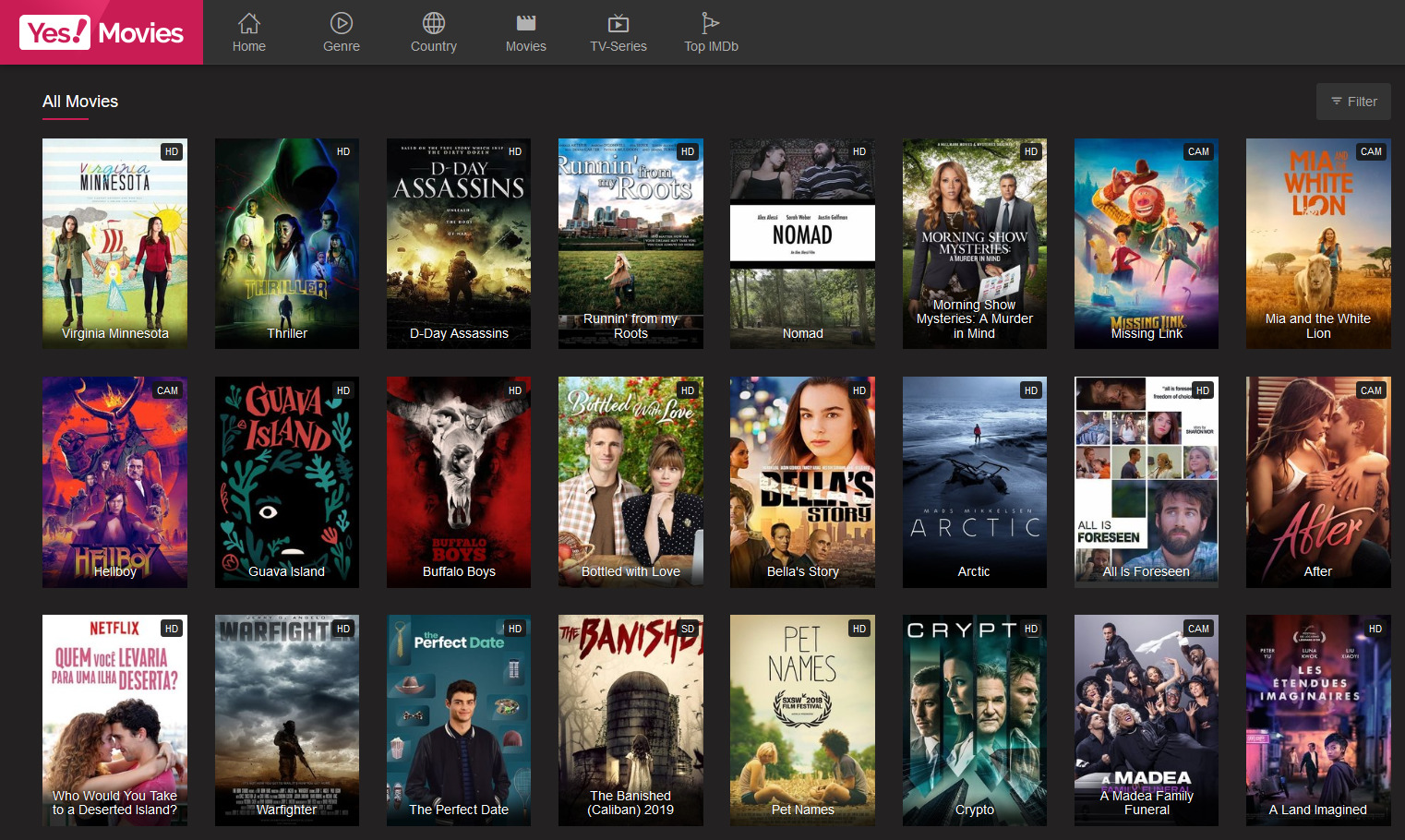Open Morning Show Mysteries poster

point(975,244)
